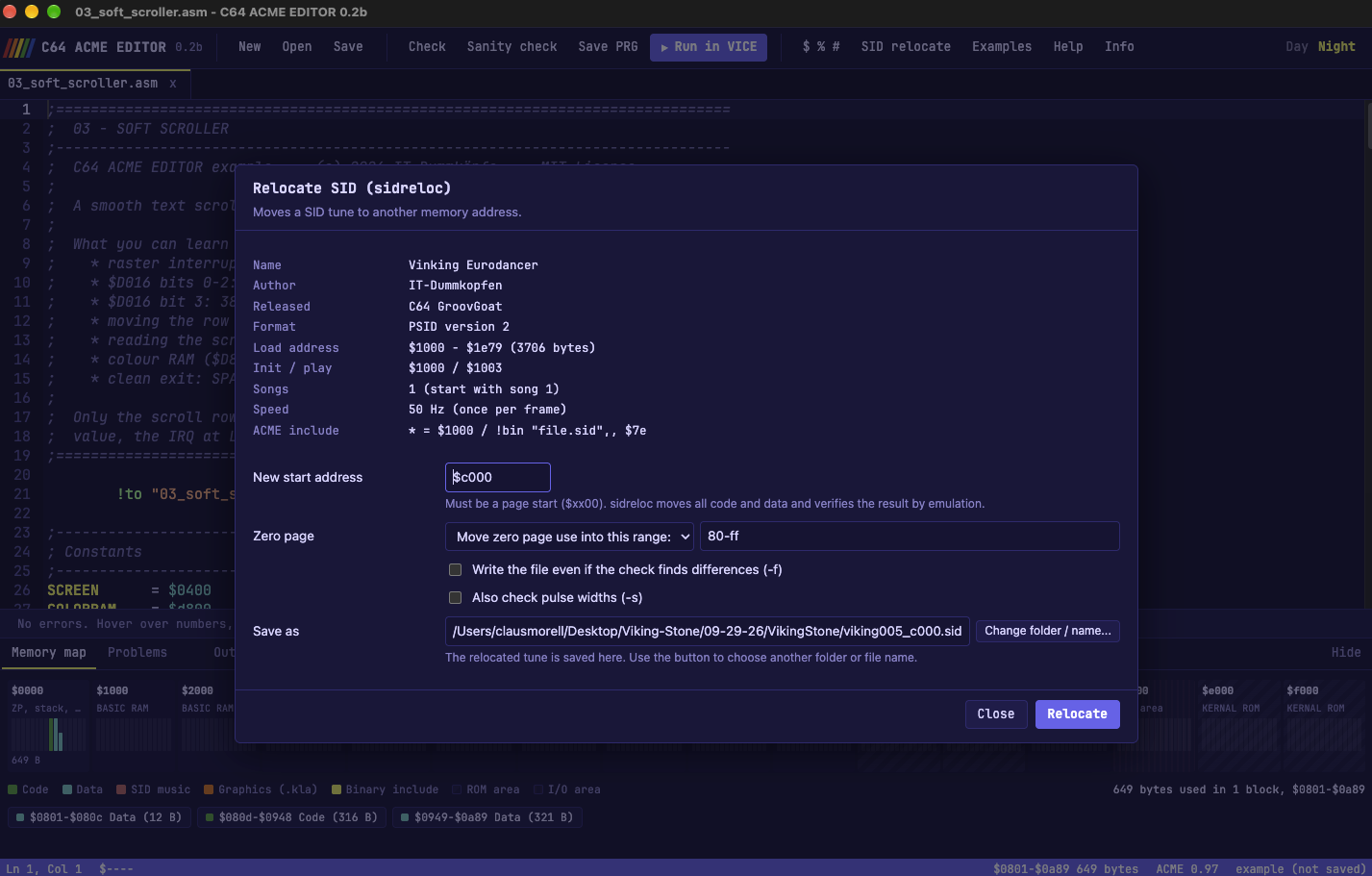Click the $0000 memory map block
This screenshot has width=1372, height=876.
click(48, 724)
